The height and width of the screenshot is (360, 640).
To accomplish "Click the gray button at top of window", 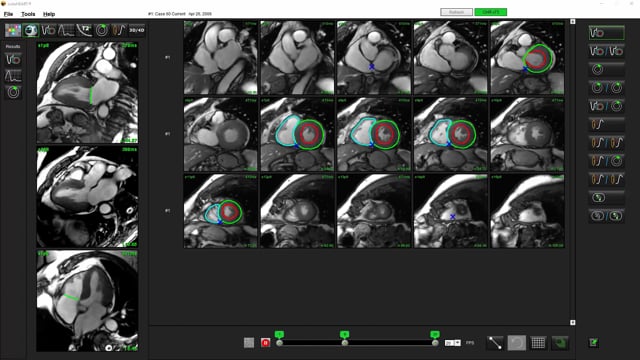I will pyautogui.click(x=456, y=12).
